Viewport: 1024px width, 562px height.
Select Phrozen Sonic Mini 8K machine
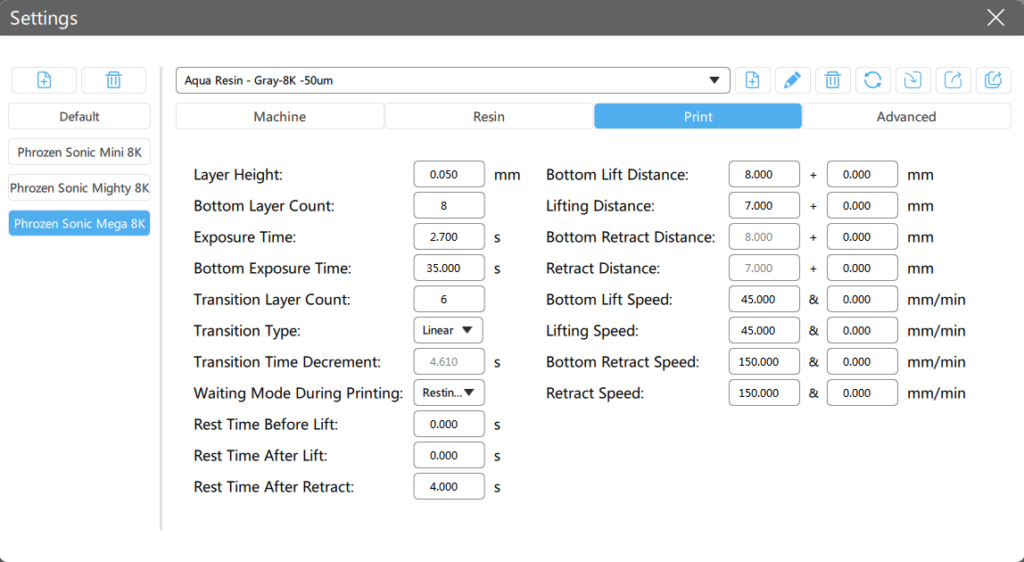[80, 152]
